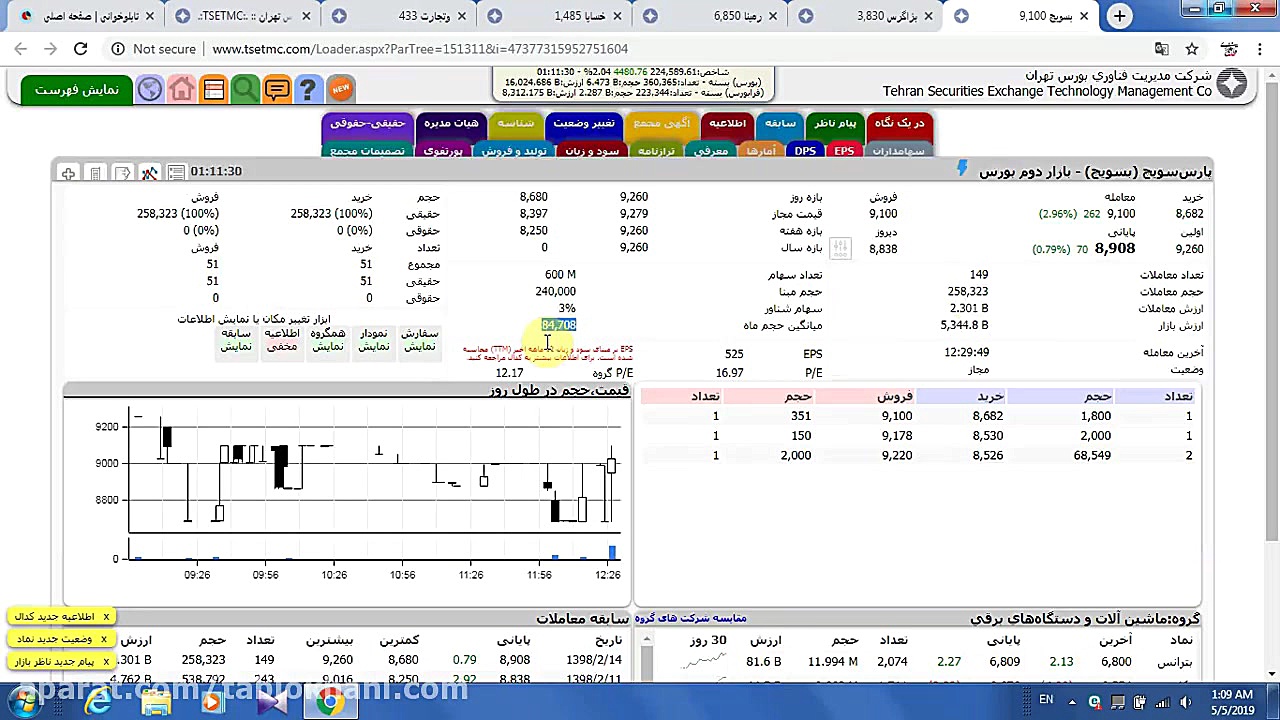
Task: Open the help question mark icon
Action: point(308,90)
